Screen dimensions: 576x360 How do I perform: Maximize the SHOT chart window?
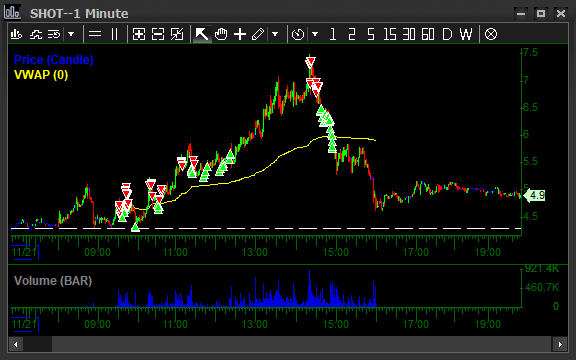pos(541,14)
